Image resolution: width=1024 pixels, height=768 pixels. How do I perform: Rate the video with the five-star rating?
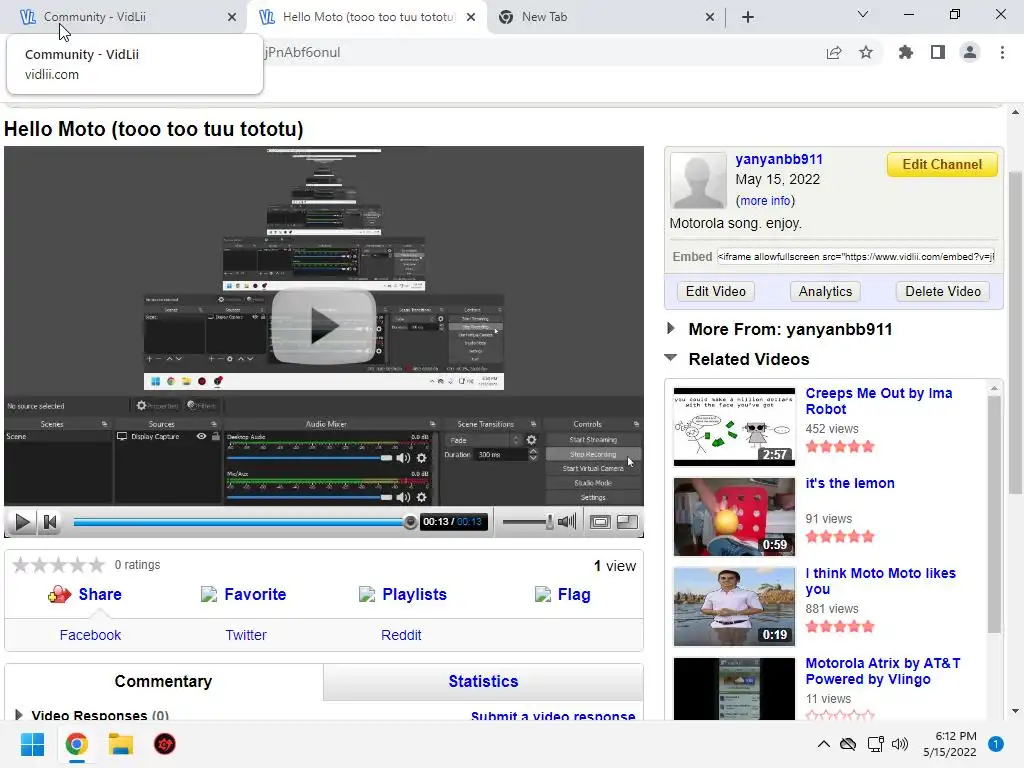[x=58, y=564]
